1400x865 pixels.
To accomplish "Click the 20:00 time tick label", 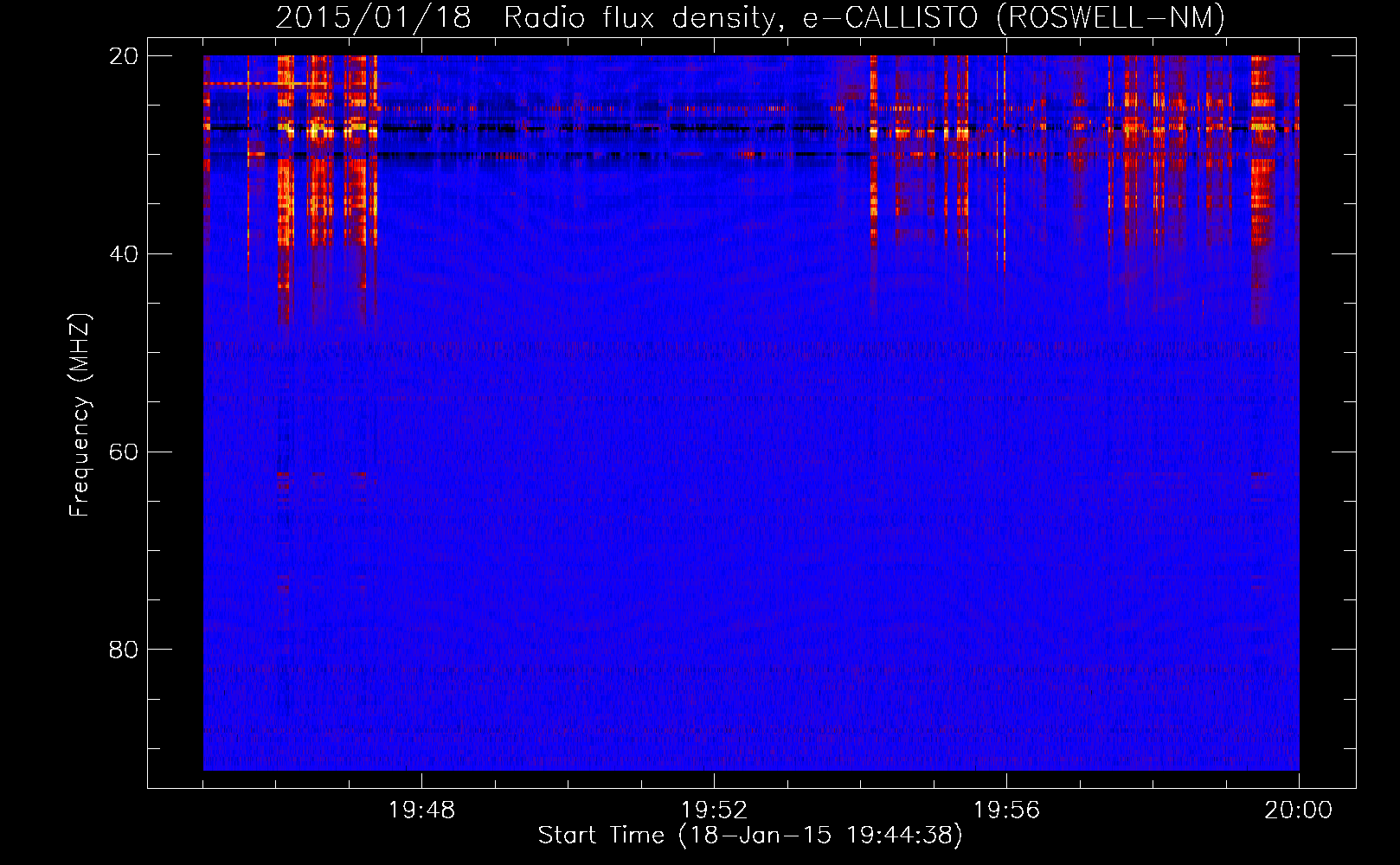I will tap(1299, 811).
